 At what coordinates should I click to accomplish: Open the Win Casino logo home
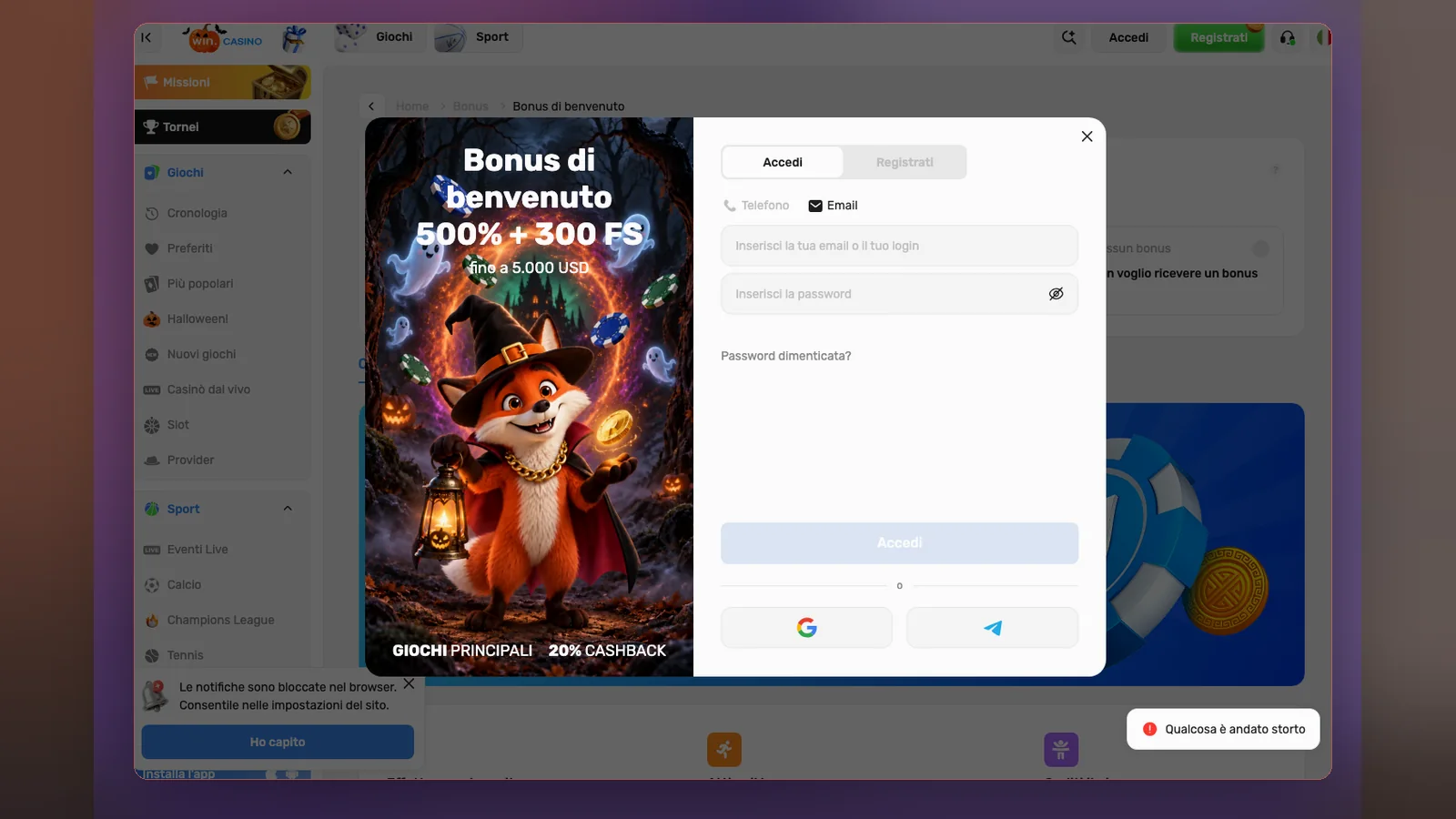(x=224, y=38)
